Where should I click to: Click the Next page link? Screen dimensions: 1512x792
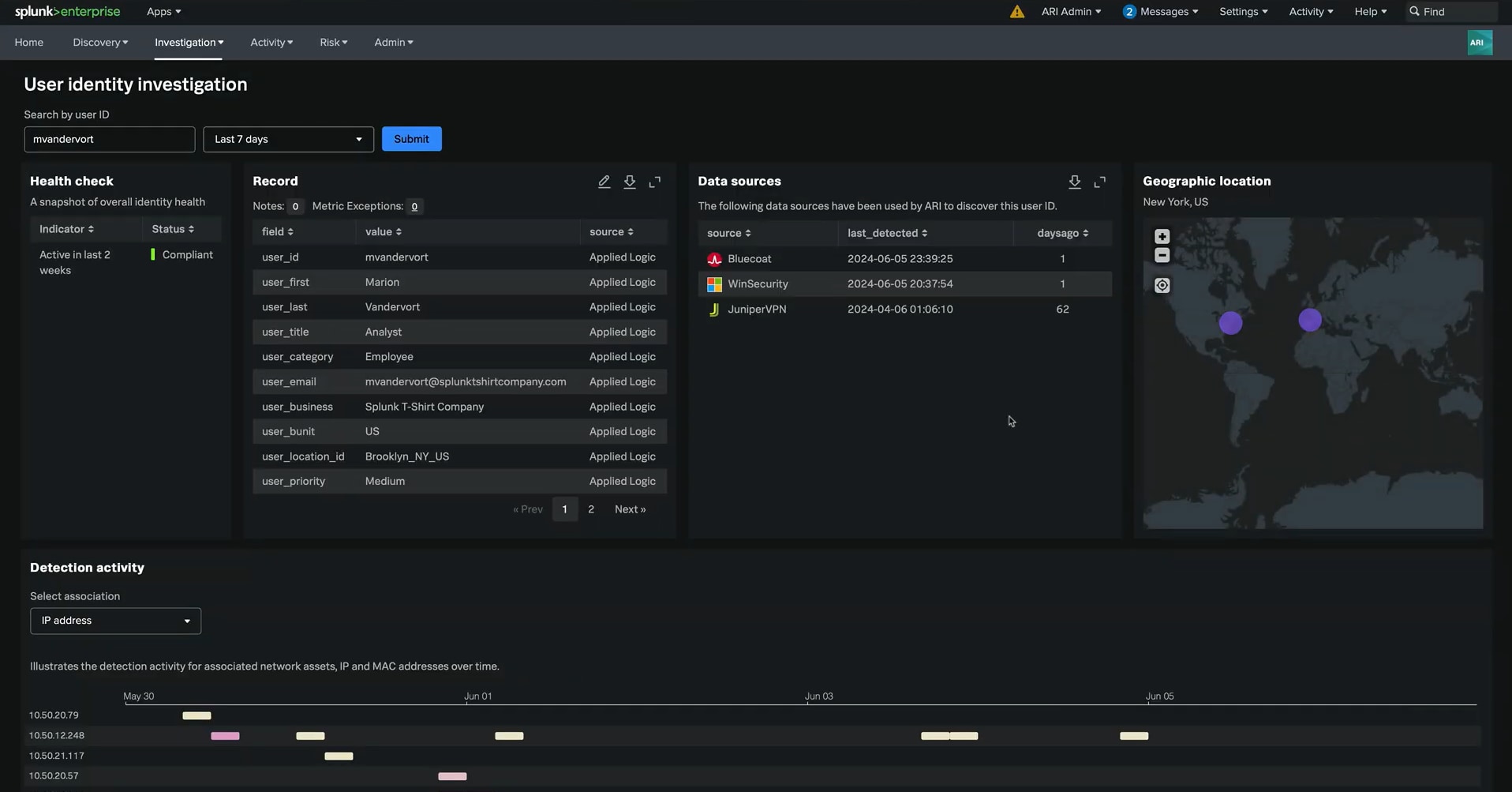(630, 509)
